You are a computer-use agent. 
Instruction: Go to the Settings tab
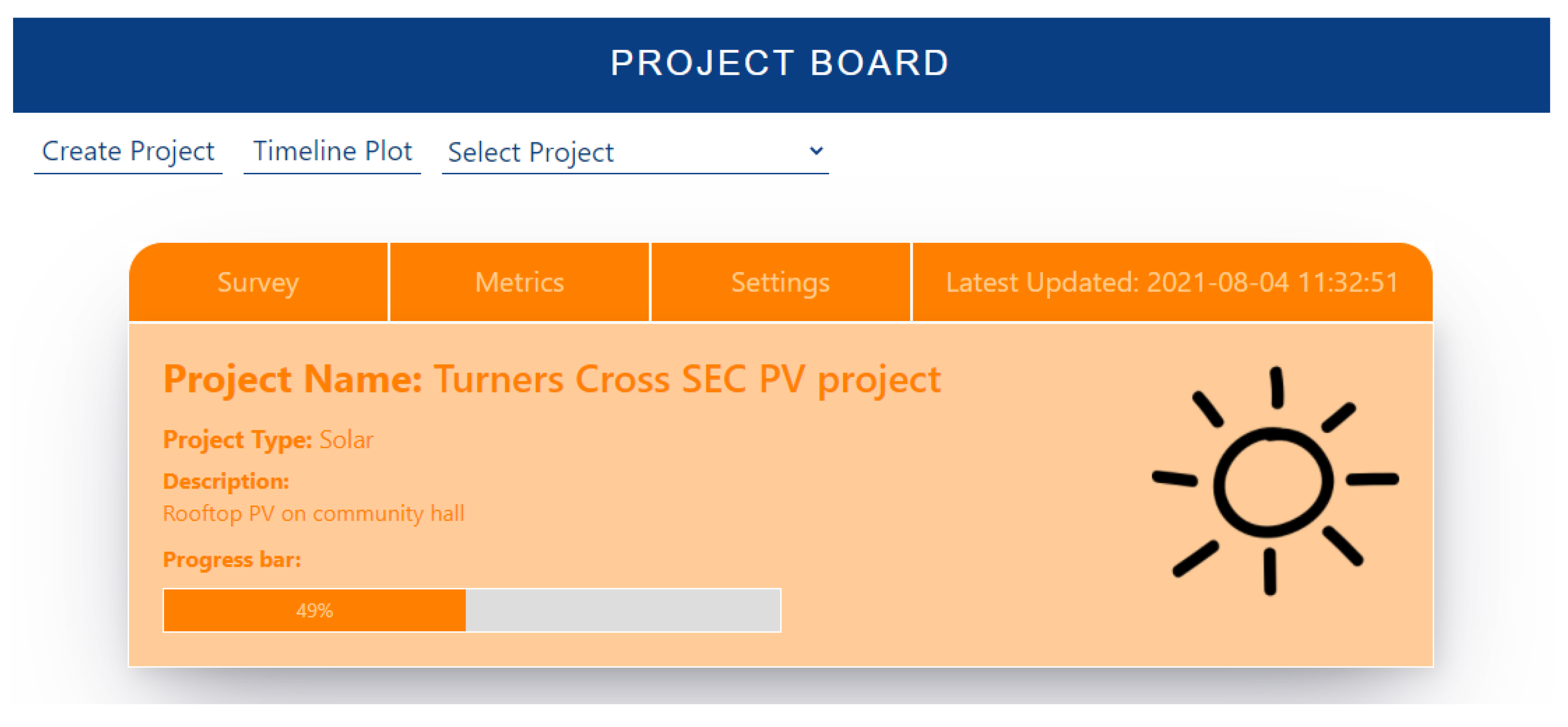point(780,283)
